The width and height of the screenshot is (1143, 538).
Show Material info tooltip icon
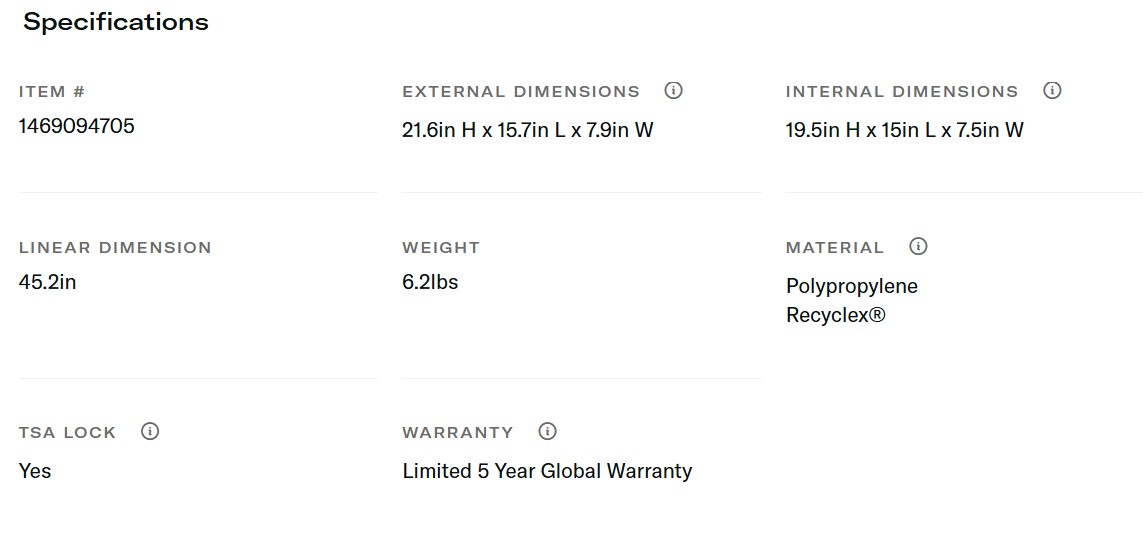point(918,246)
